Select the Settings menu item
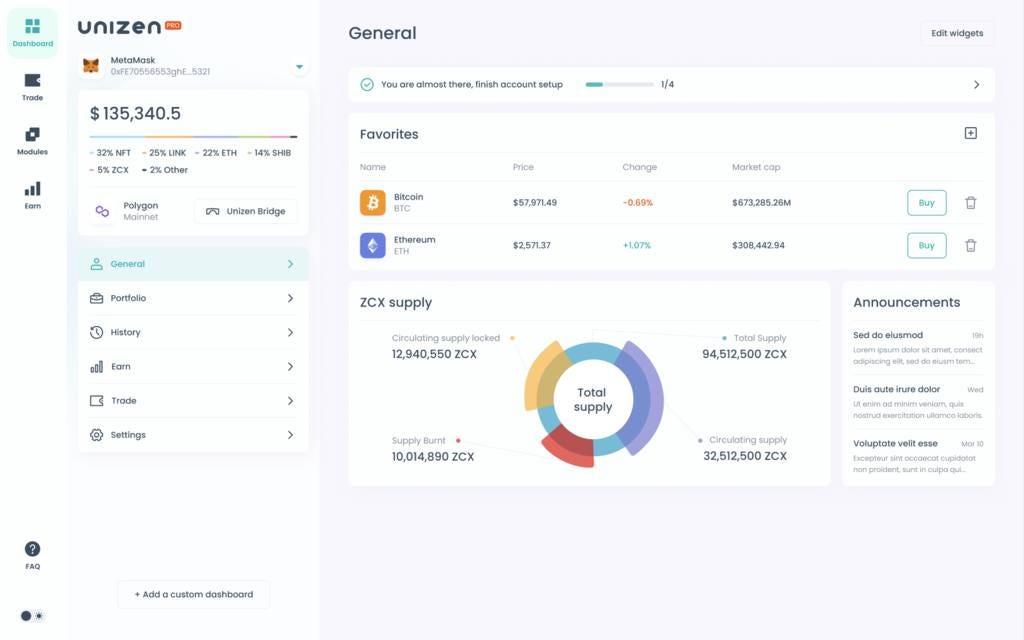 coord(193,435)
